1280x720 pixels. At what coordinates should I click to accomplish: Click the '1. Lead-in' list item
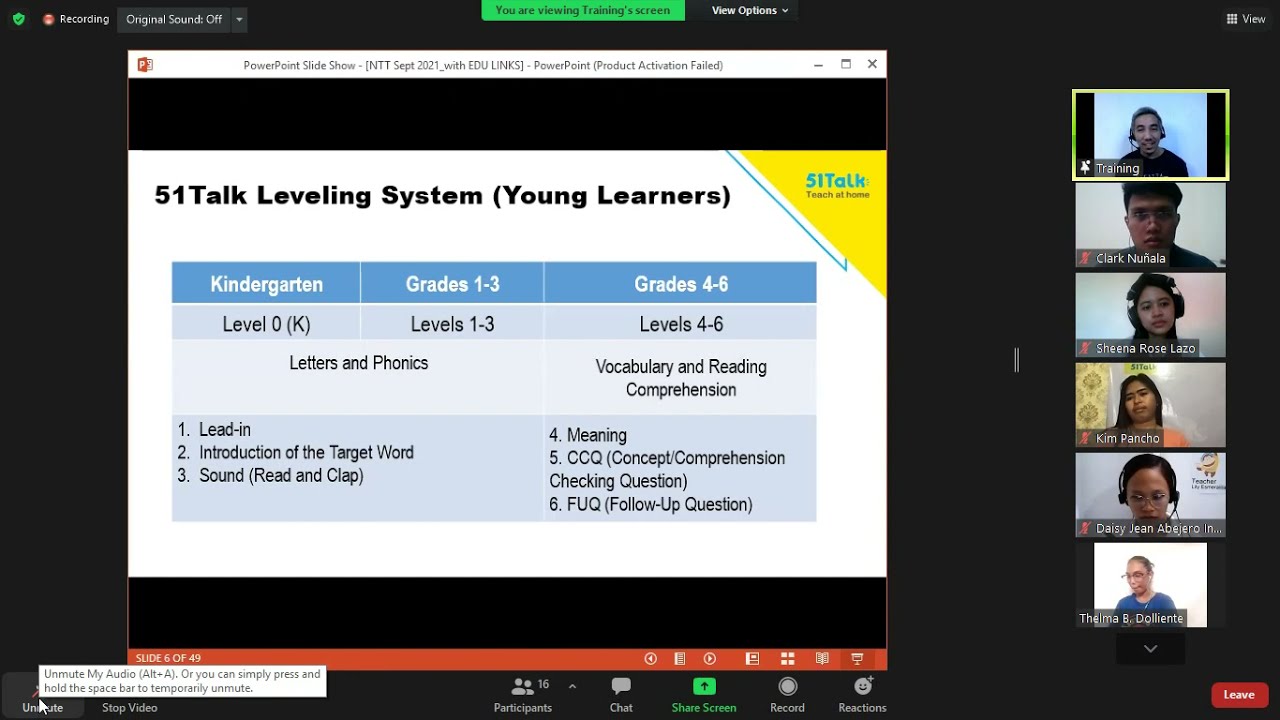click(x=214, y=429)
